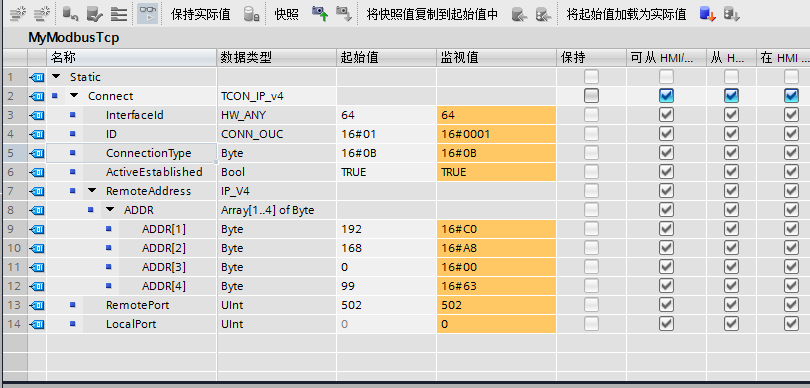
Task: Click the copy snapshots to start values icon
Action: click(x=520, y=14)
